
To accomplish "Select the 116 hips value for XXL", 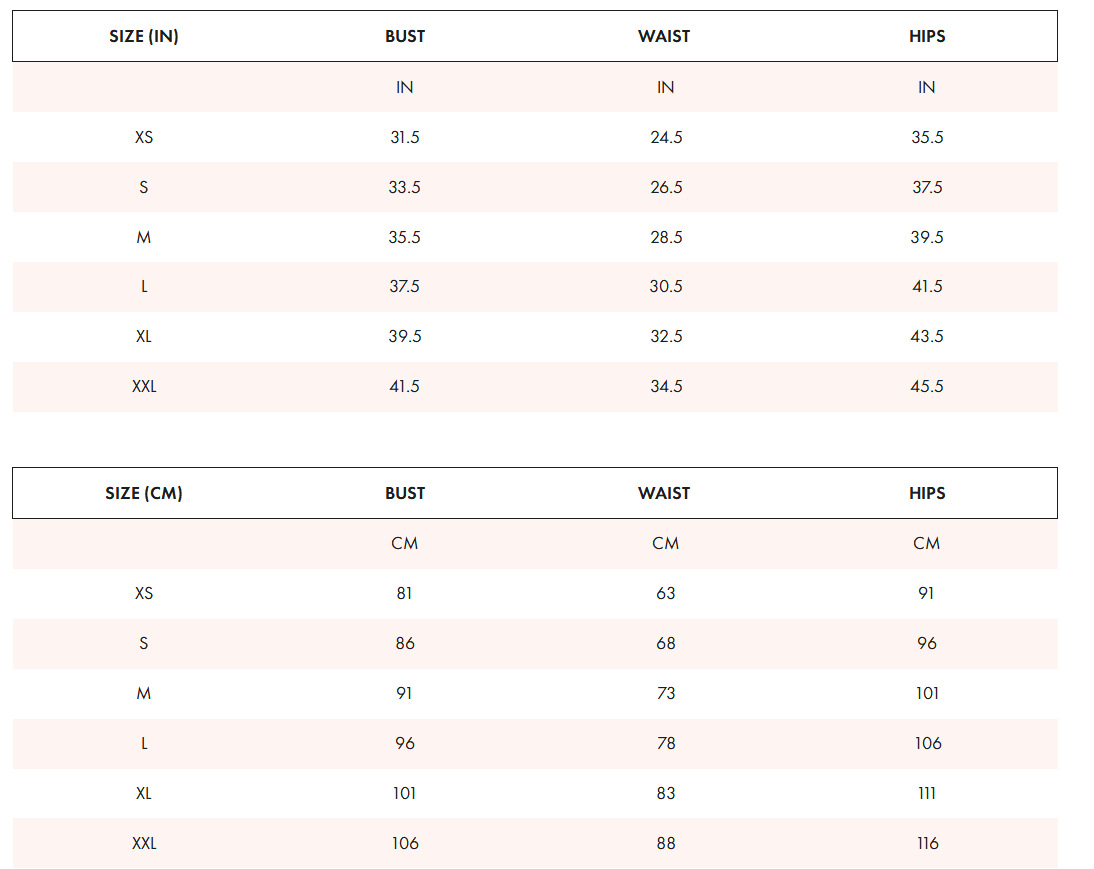I will (927, 844).
